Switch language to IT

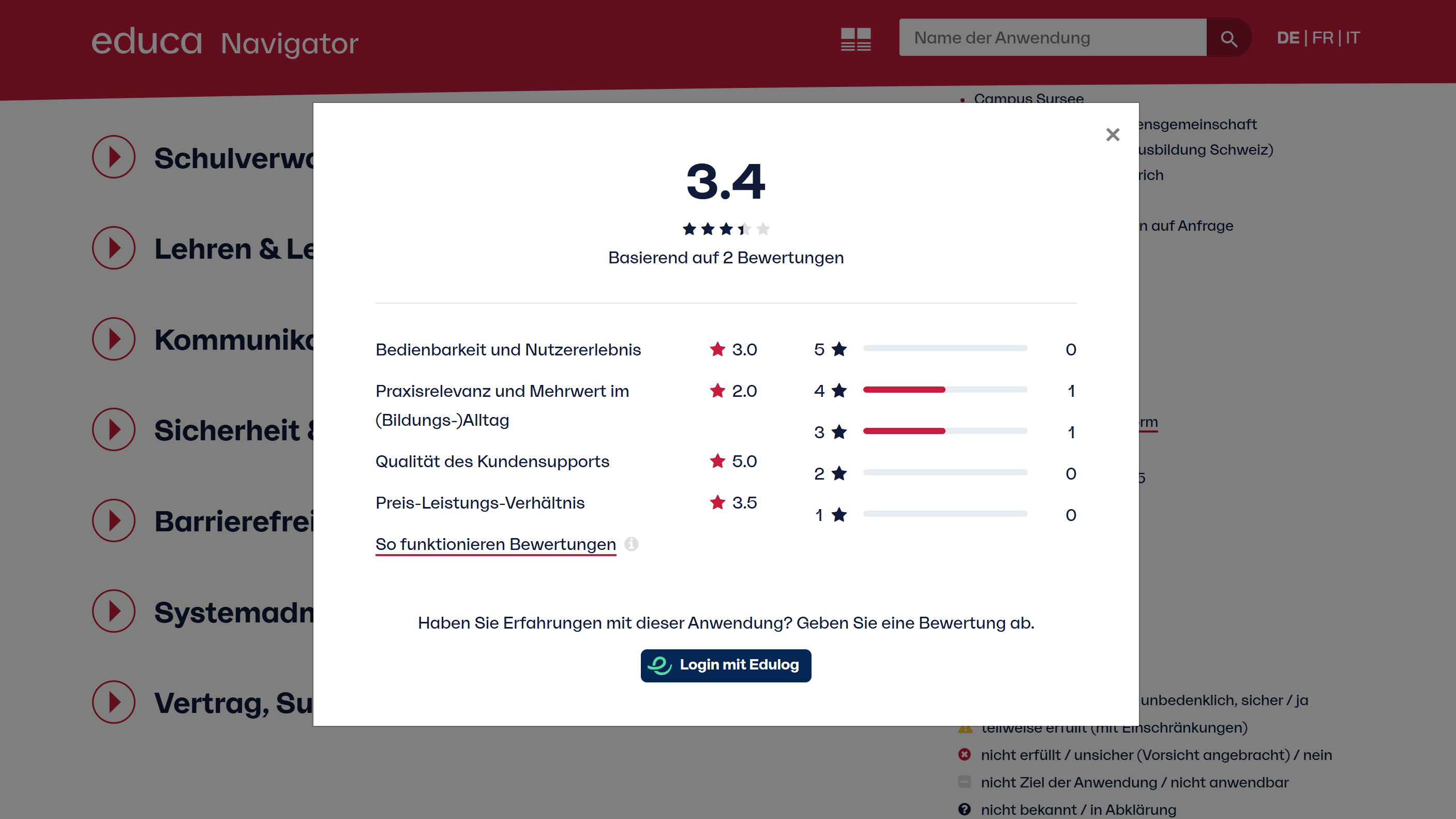[1353, 38]
